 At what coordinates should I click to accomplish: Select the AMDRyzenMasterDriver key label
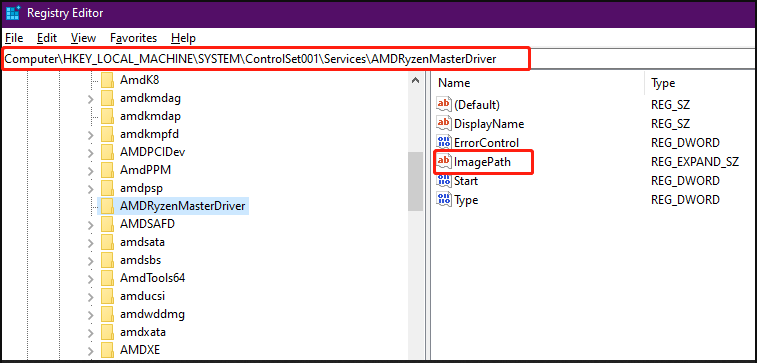(183, 207)
